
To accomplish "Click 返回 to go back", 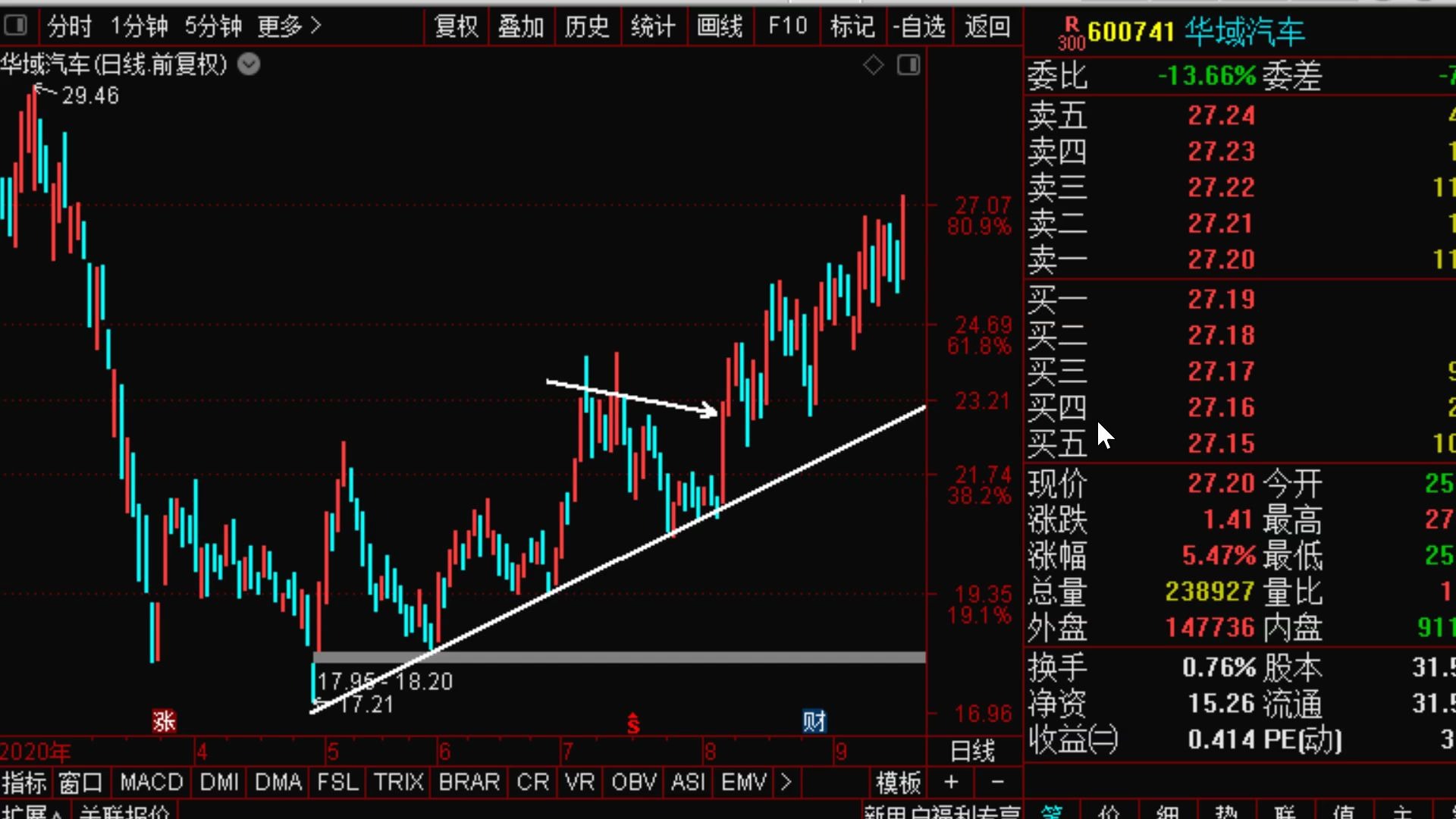I will coord(987,27).
